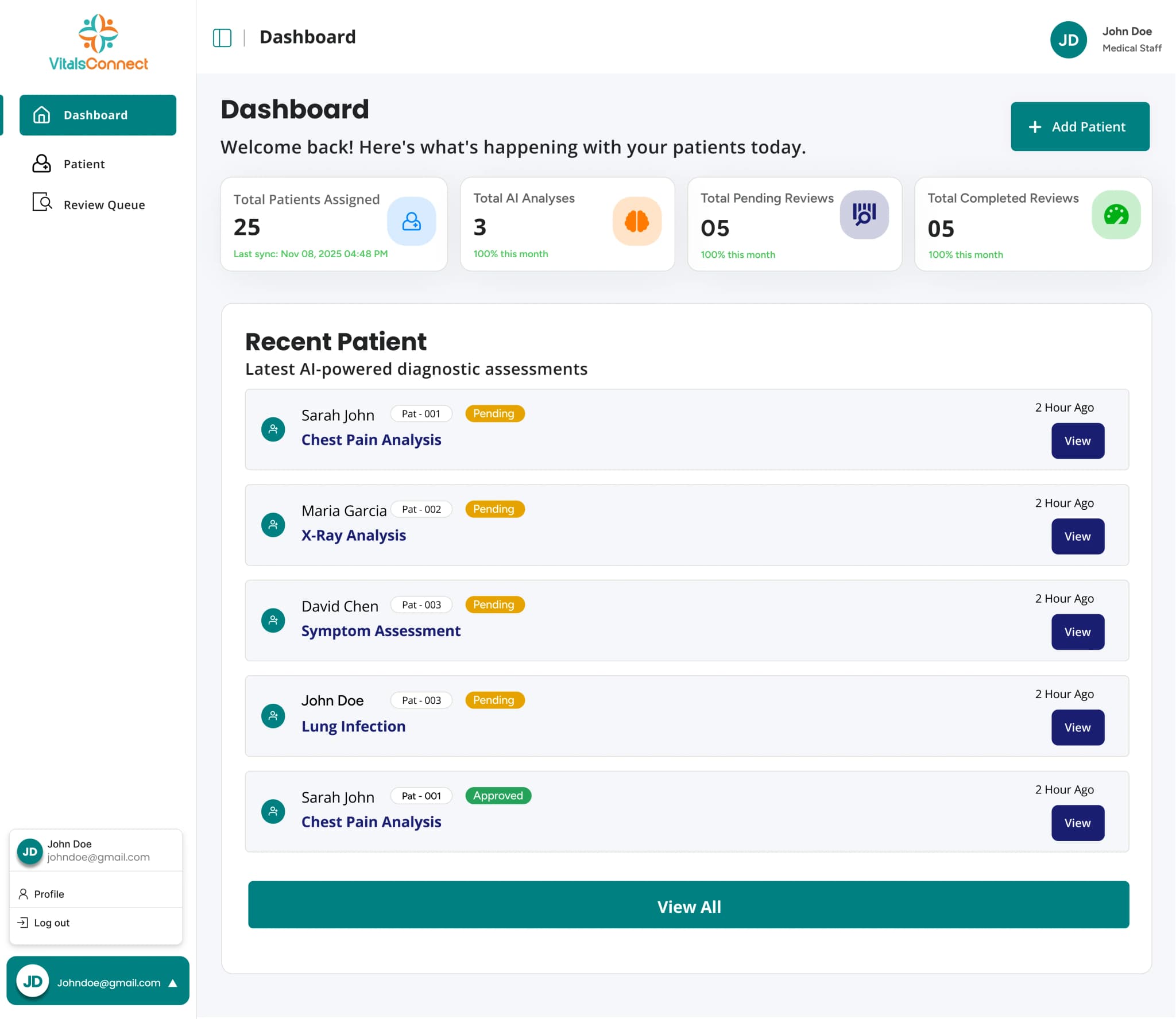Click Johndoe@gmail.com in the bottom account bar
Viewport: 1176px width, 1019px height.
[109, 983]
